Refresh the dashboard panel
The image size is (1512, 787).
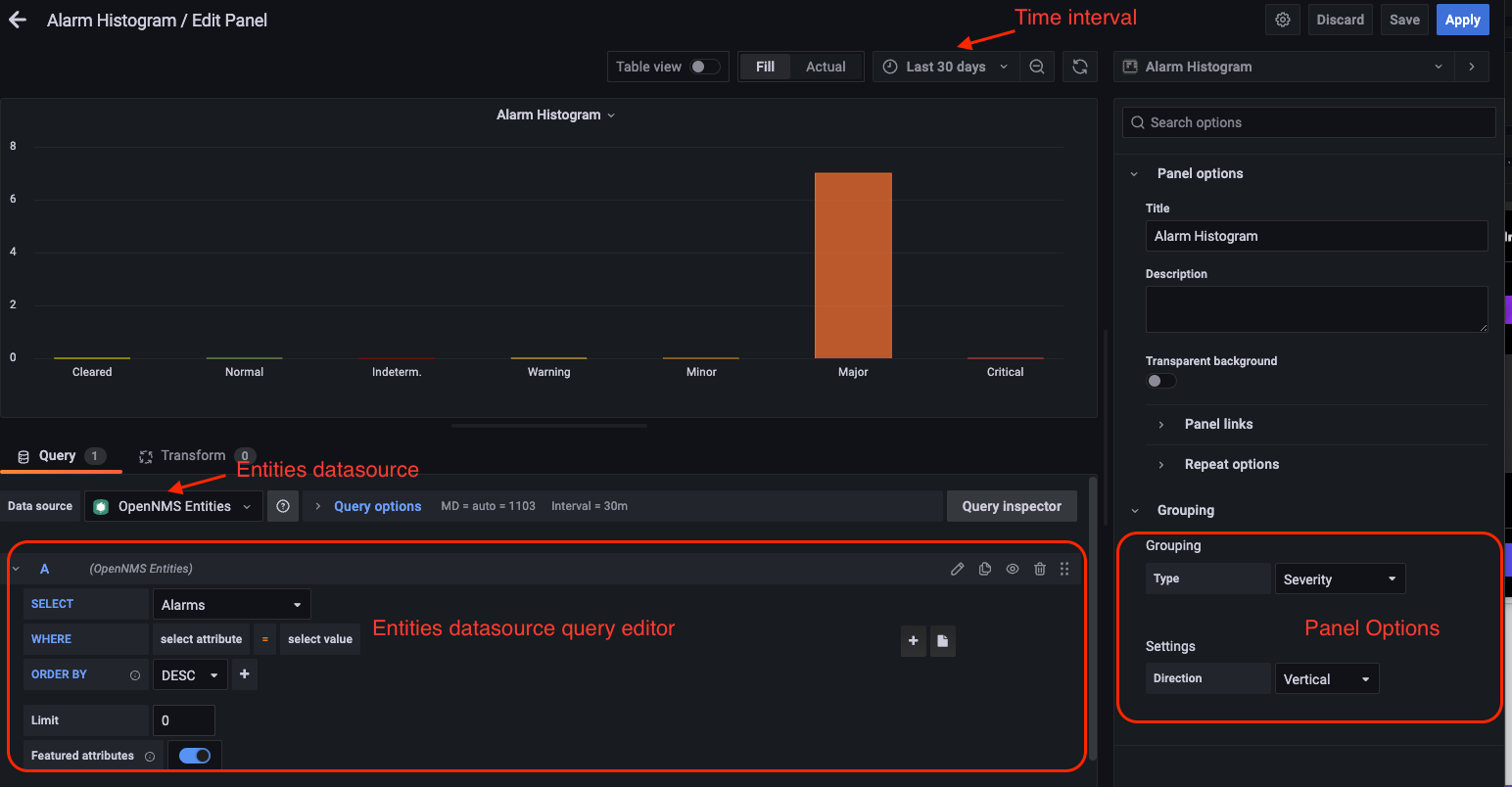pyautogui.click(x=1079, y=66)
